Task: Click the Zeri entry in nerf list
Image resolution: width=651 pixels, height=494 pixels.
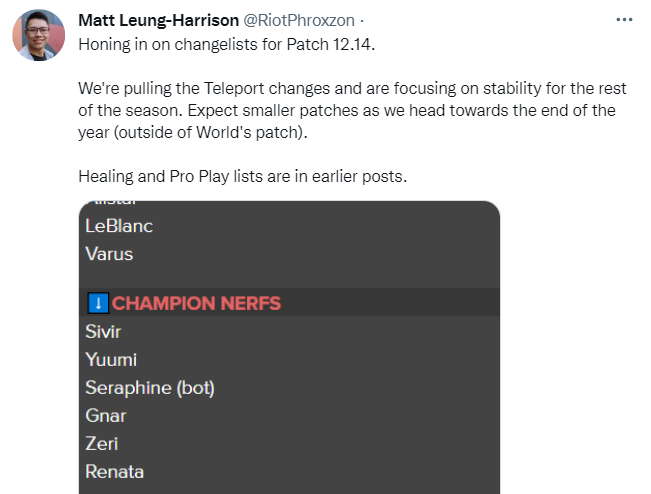Action: click(x=101, y=444)
